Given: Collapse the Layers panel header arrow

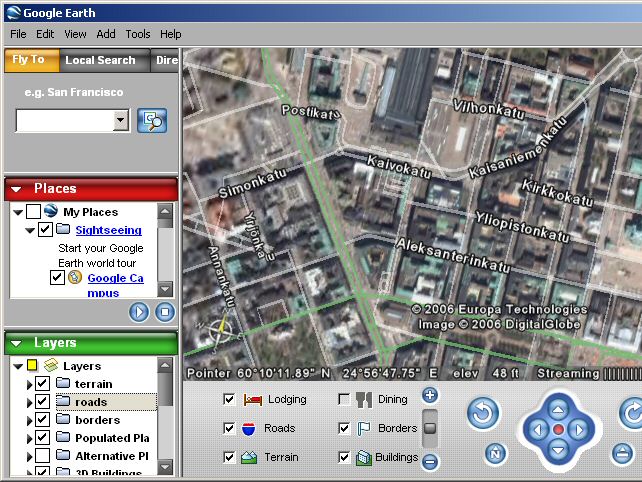Looking at the screenshot, I should 16,343.
